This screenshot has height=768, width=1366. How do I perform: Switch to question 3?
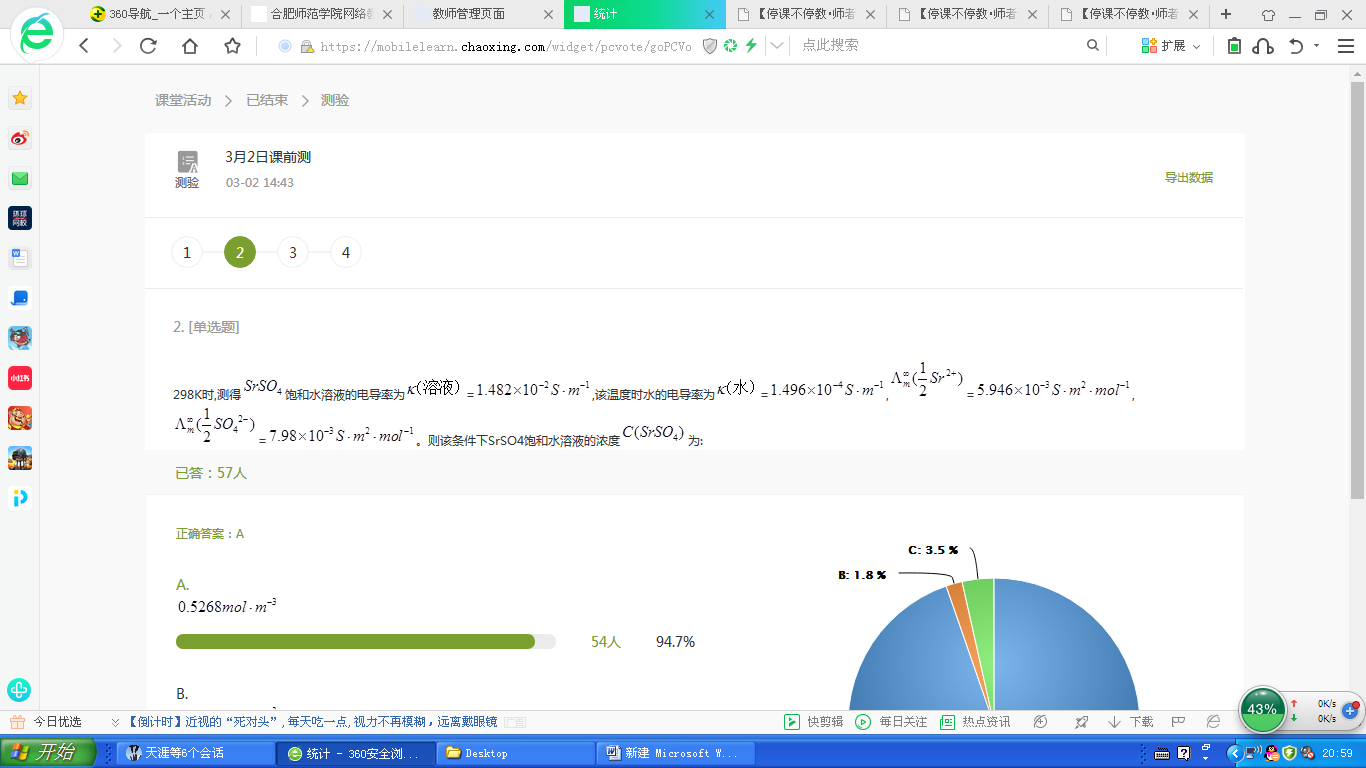point(293,253)
